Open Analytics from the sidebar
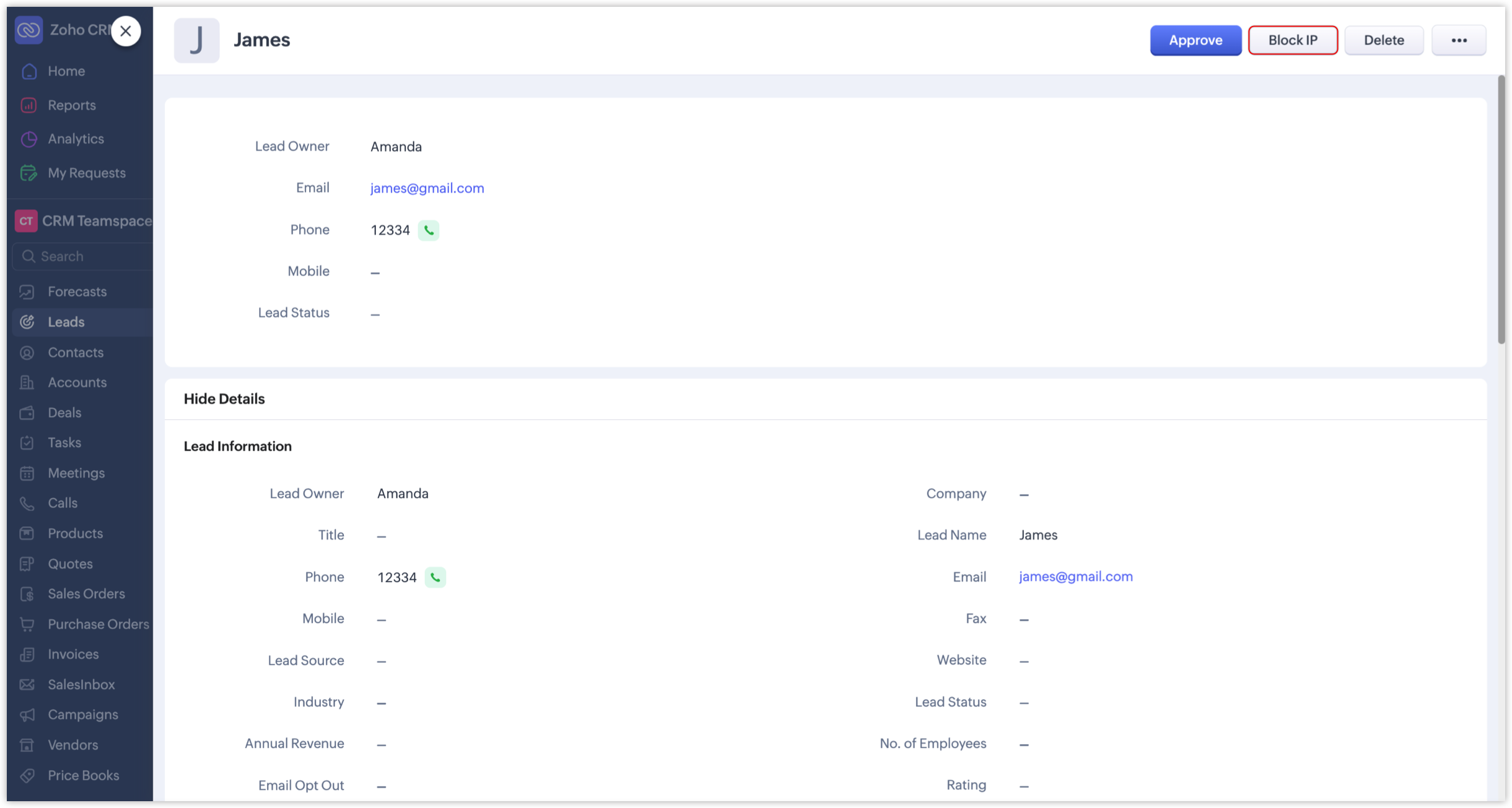 coord(76,139)
